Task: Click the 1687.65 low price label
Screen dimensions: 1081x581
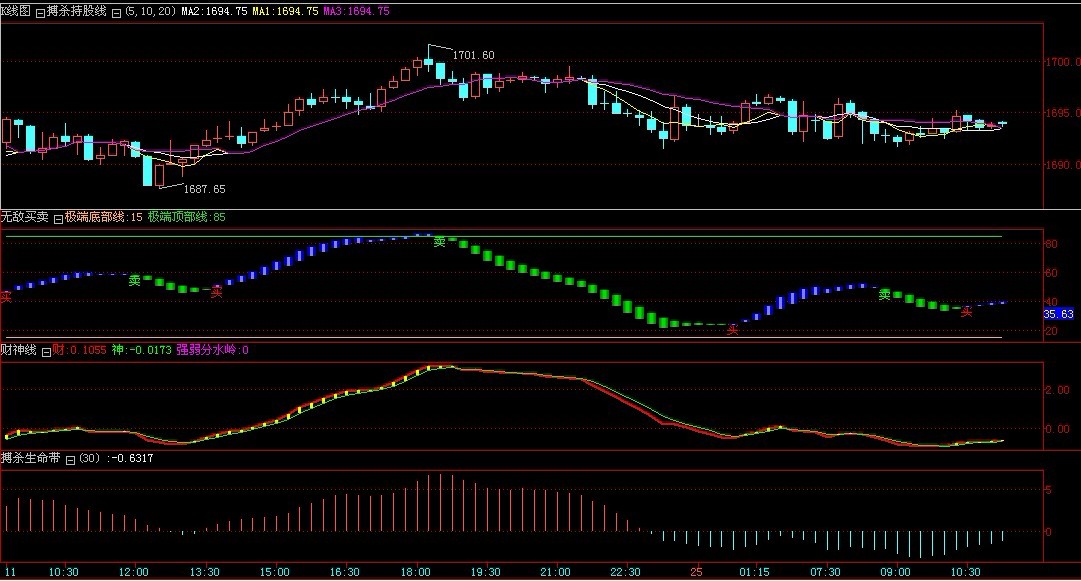Action: click(204, 189)
